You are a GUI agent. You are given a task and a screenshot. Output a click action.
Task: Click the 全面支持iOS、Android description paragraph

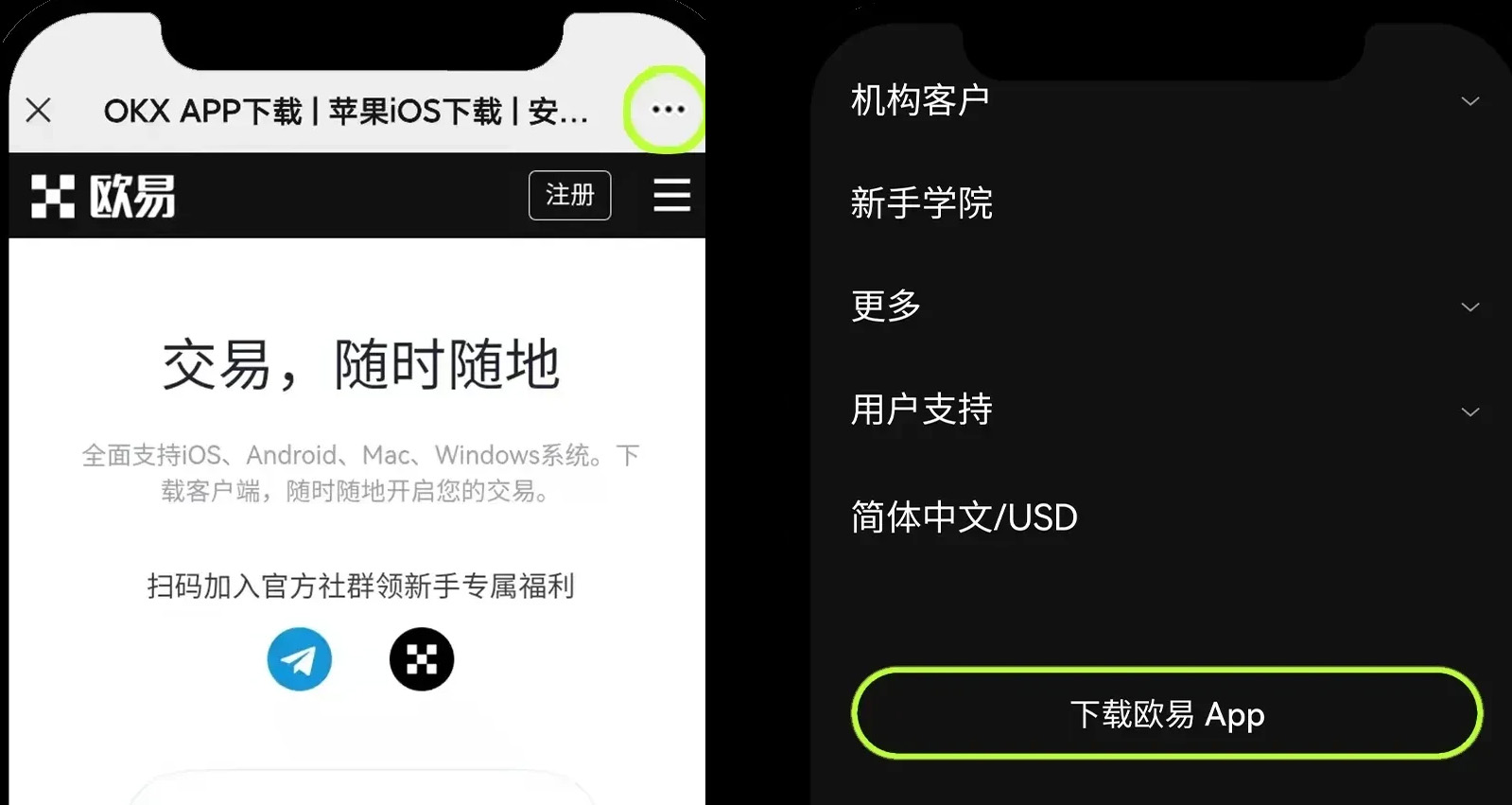coord(361,473)
